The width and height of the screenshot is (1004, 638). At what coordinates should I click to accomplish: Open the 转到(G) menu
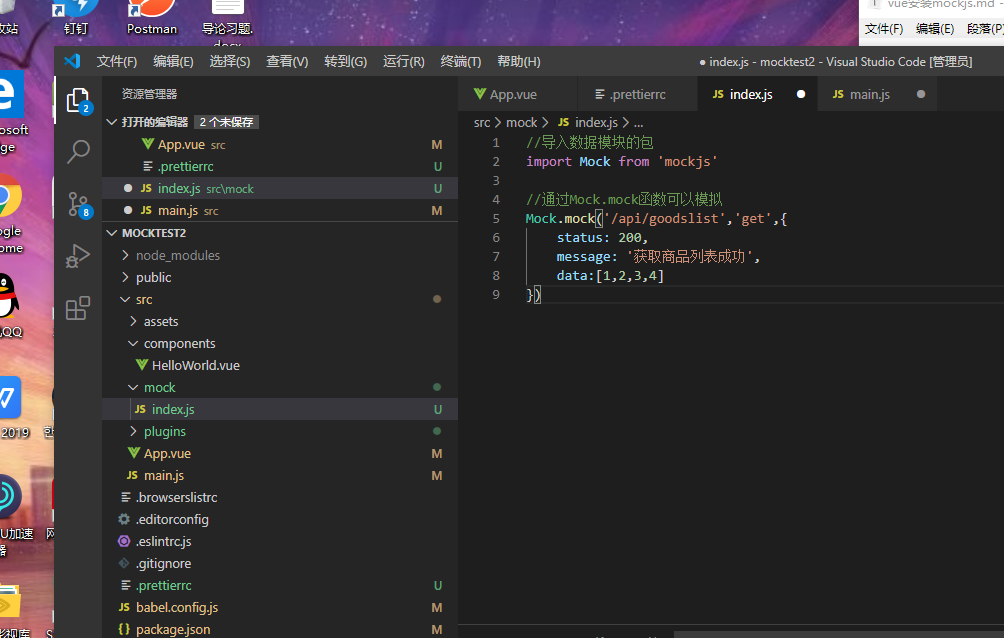(345, 61)
